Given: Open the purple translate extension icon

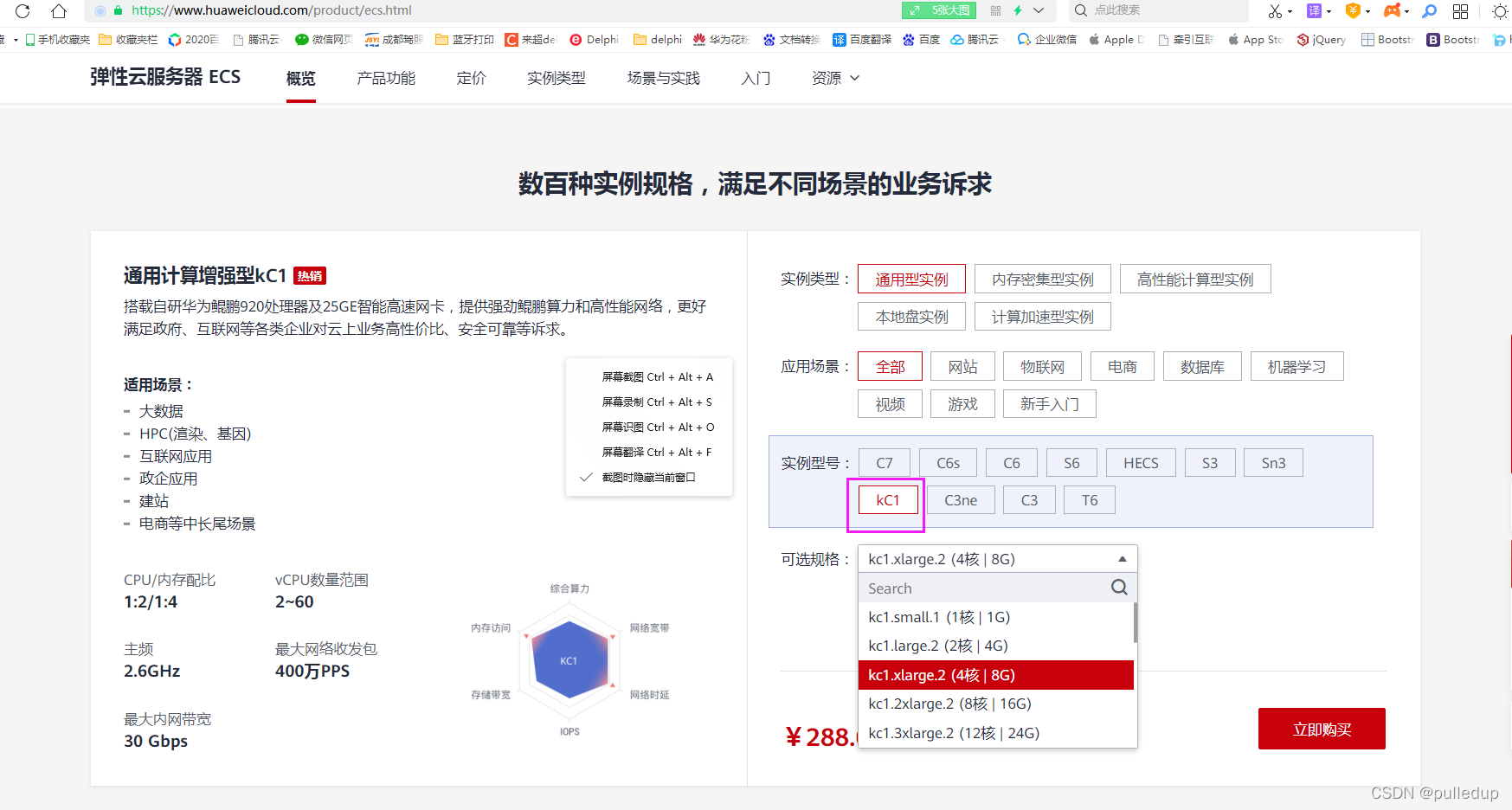Looking at the screenshot, I should (1314, 11).
